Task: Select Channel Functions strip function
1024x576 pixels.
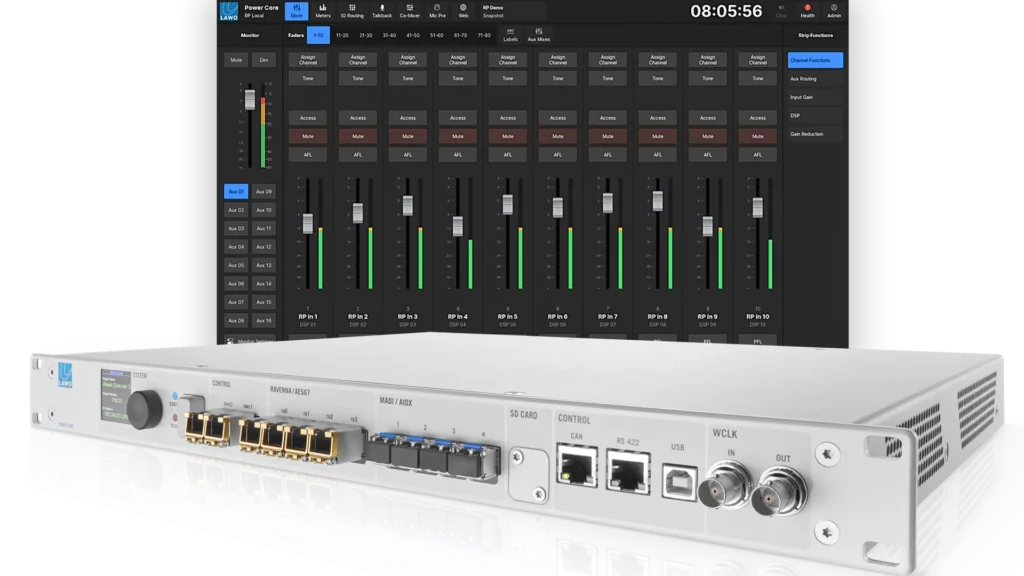Action: pyautogui.click(x=815, y=60)
